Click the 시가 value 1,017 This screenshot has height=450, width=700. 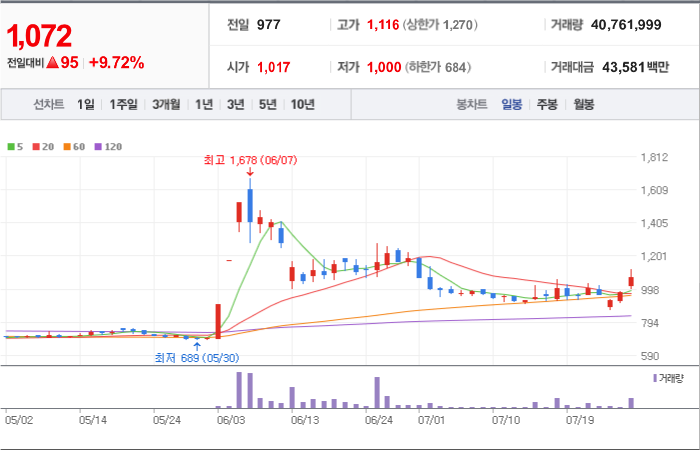(x=274, y=67)
